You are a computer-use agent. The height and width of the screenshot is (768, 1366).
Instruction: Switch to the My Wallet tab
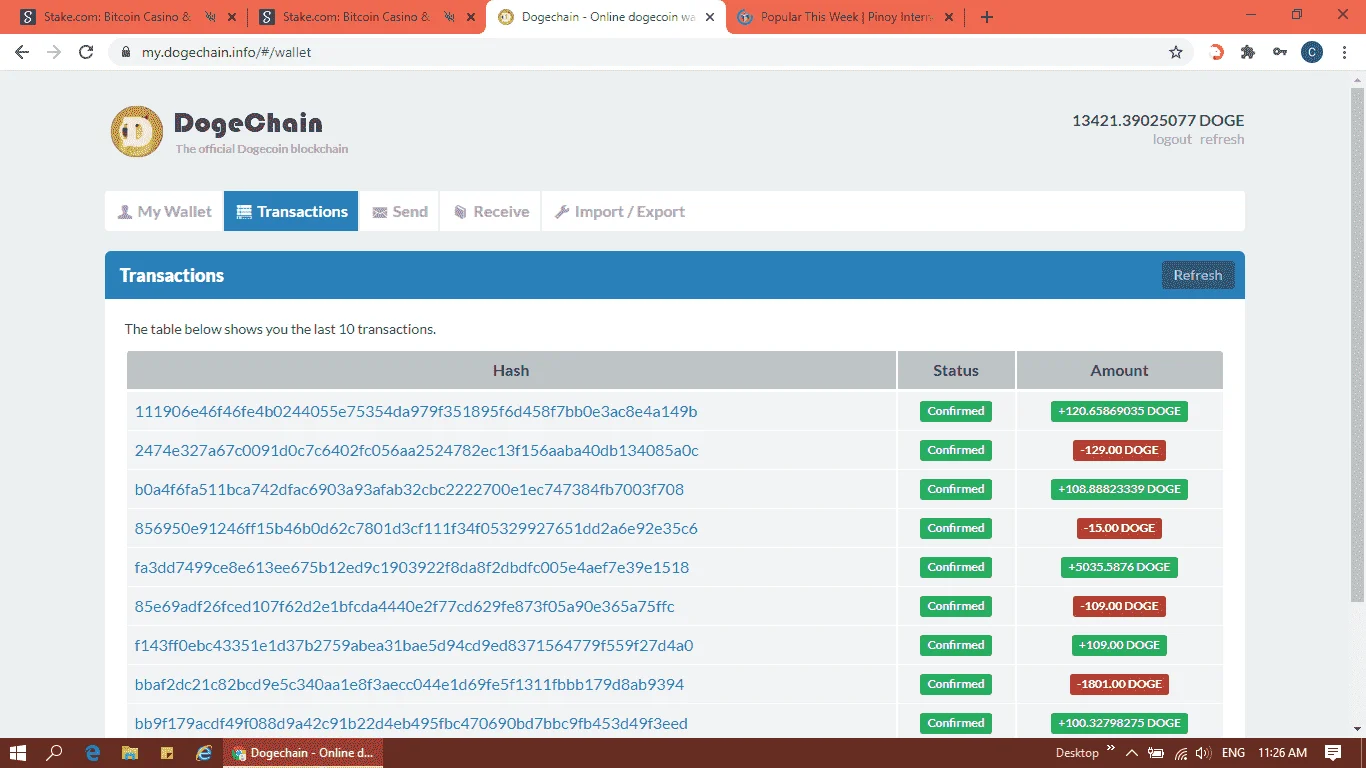pos(164,211)
